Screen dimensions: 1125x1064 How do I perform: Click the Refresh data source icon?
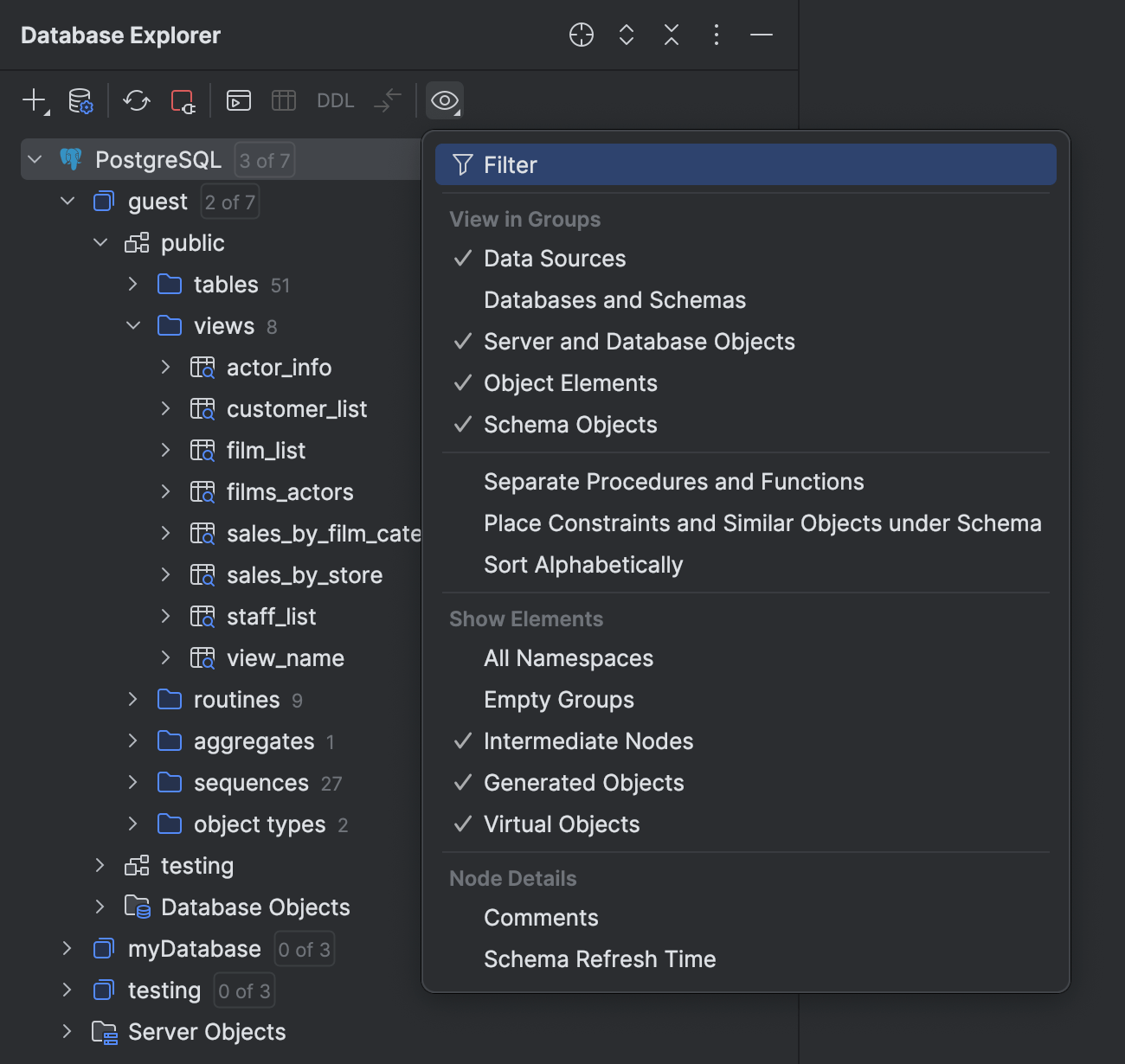136,101
